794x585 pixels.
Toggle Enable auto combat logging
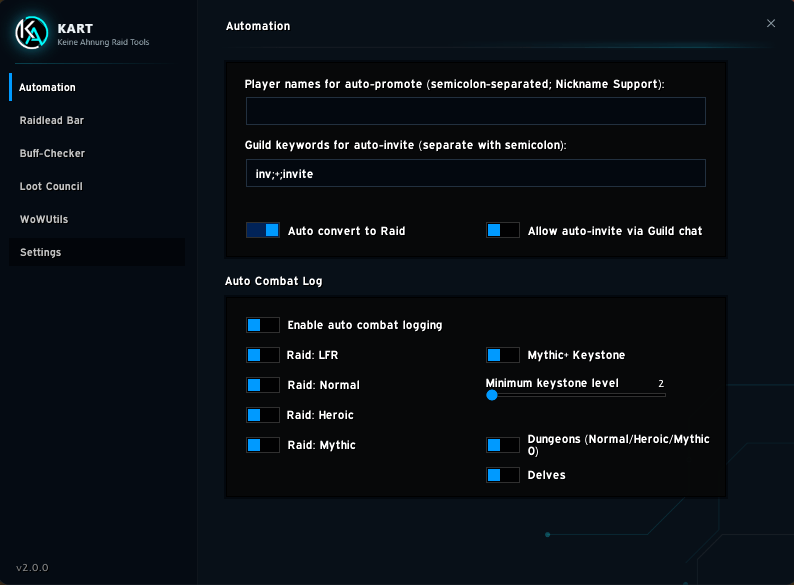(263, 325)
